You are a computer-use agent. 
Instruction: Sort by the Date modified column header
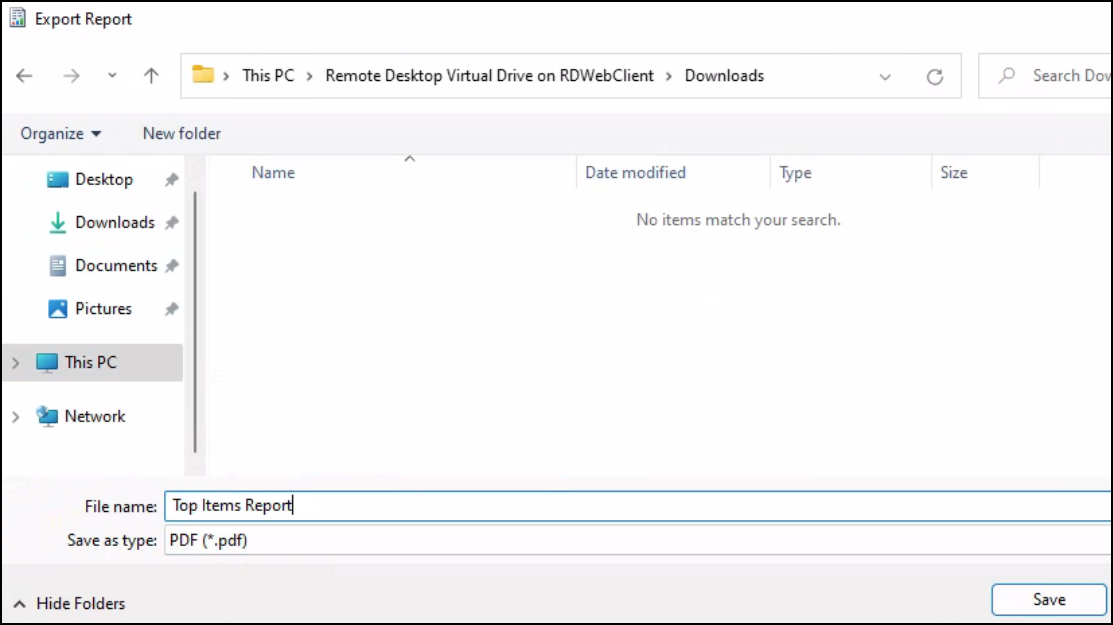(635, 172)
